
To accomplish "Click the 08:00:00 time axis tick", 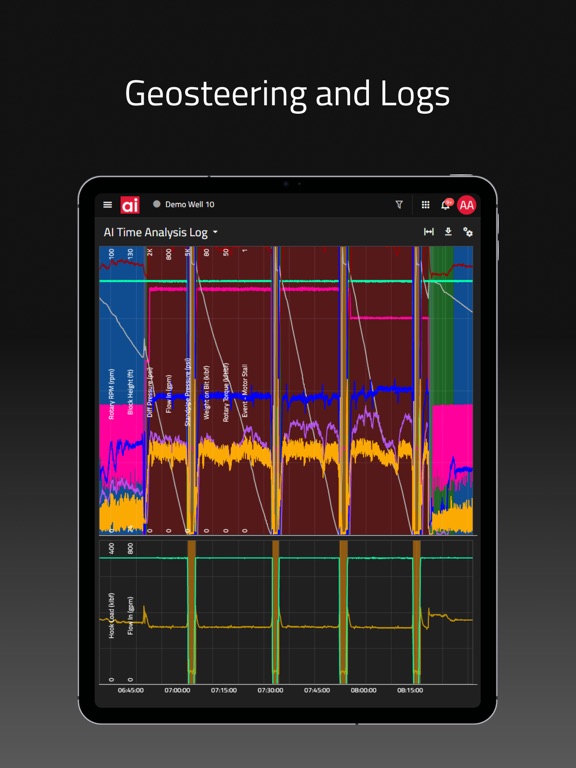I will click(x=363, y=690).
